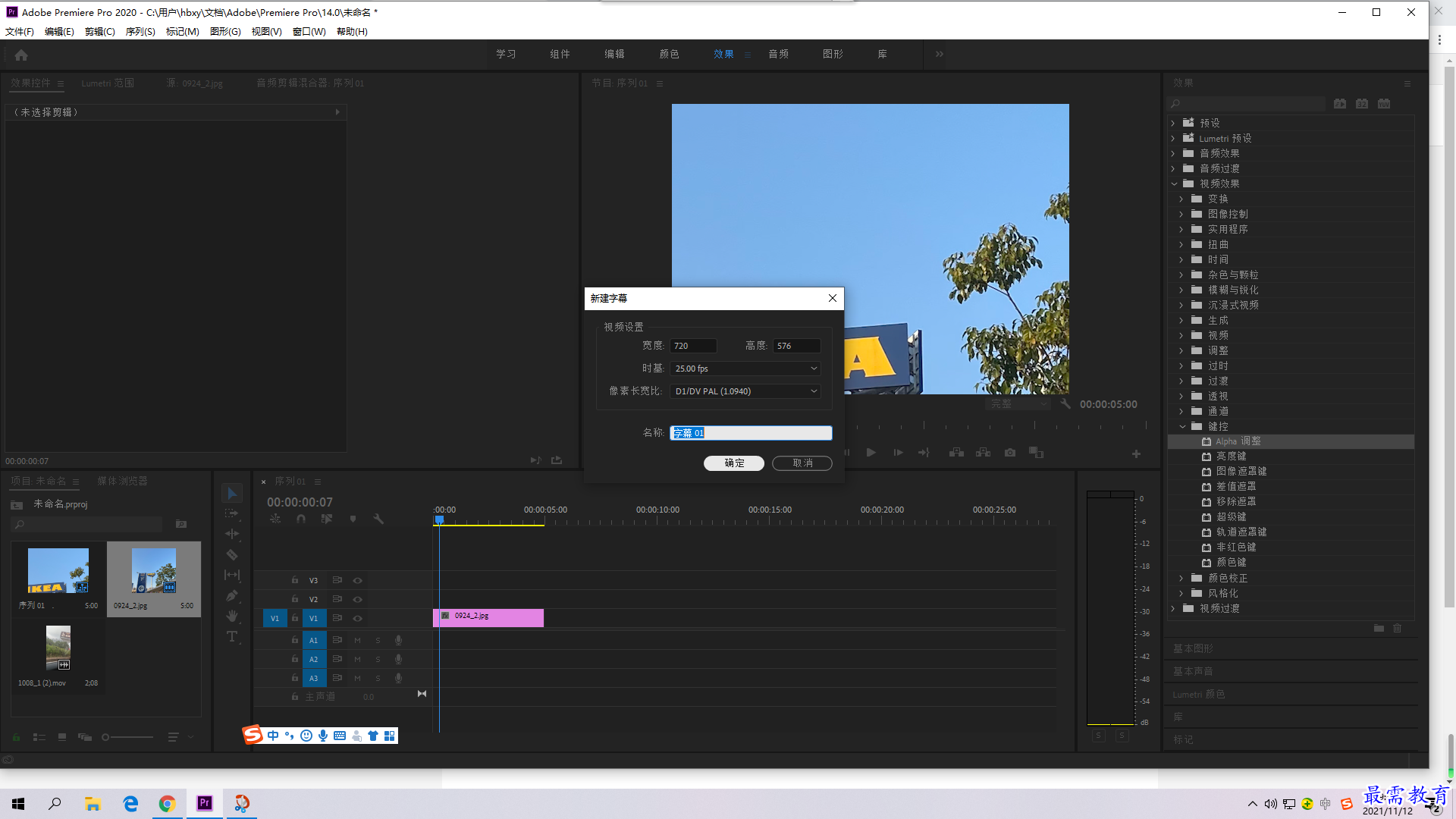Select the 0924_2.jpg clip on V1
1456x819 pixels.
488,618
